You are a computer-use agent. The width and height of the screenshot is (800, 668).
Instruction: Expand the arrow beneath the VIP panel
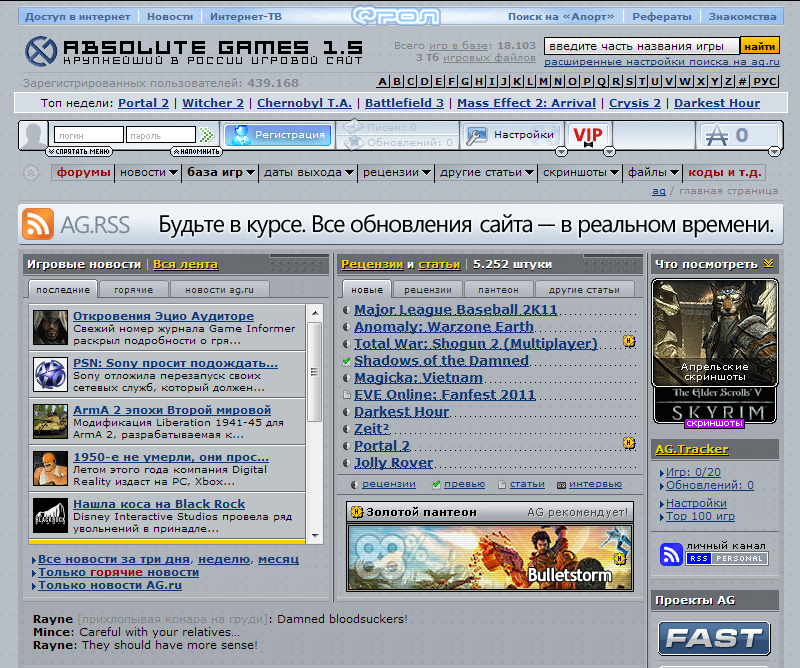point(609,152)
